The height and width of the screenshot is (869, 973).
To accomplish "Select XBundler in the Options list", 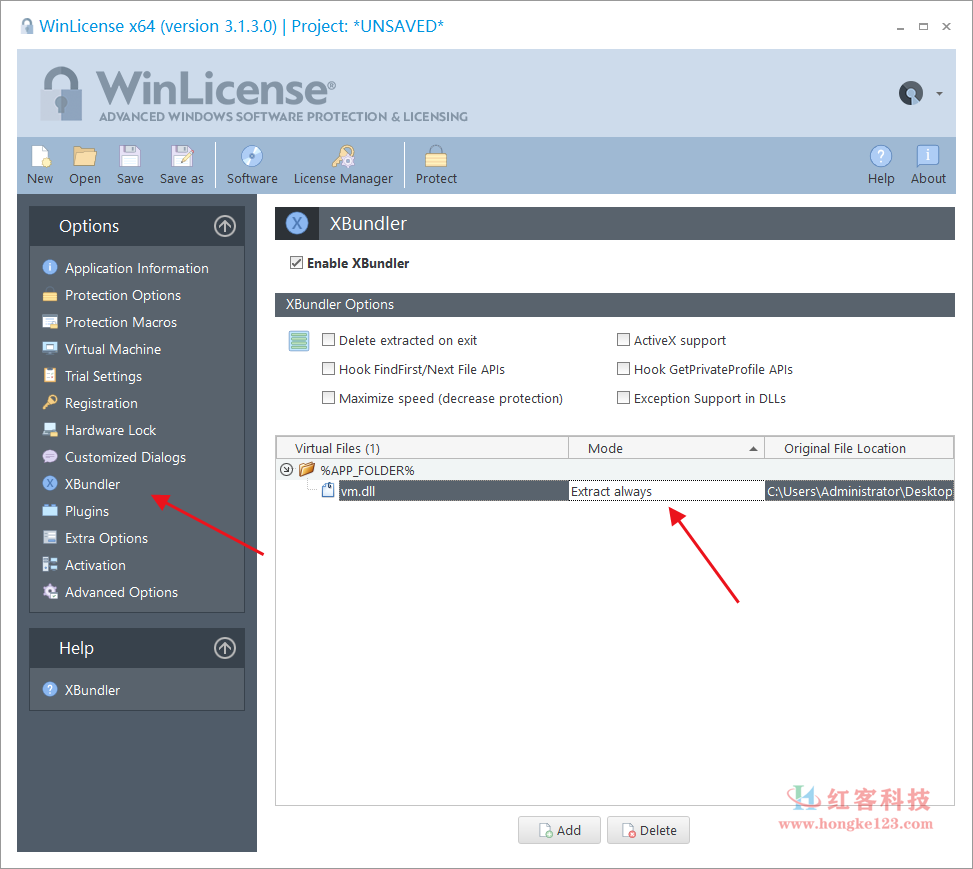I will pos(92,484).
